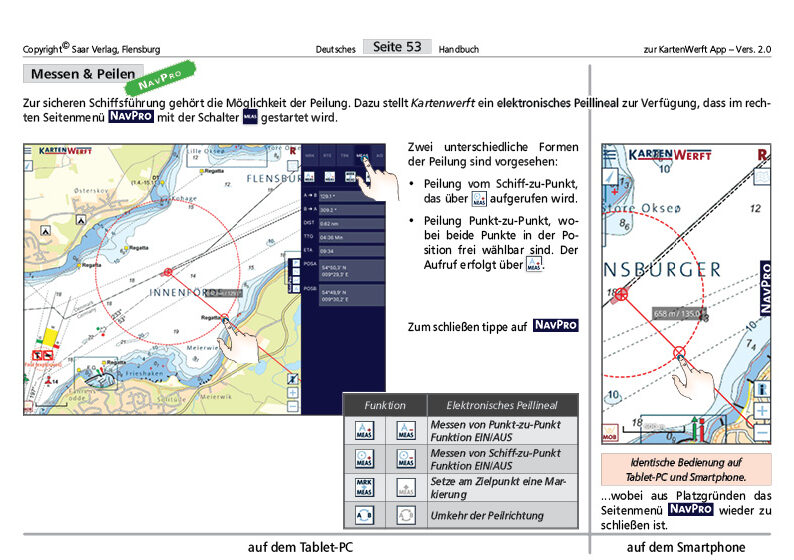
Task: Click the 'Seite 53' page label
Action: pos(397,47)
